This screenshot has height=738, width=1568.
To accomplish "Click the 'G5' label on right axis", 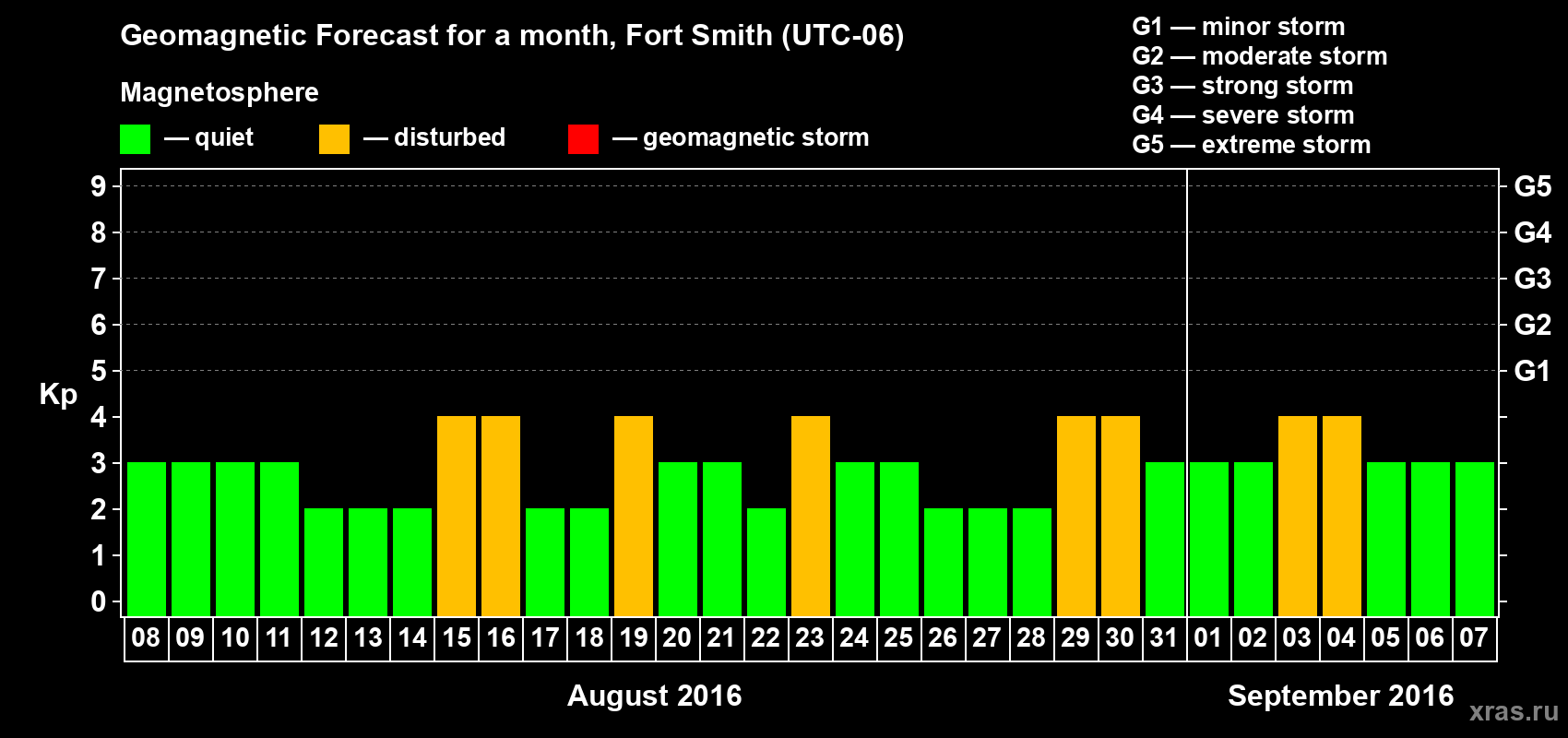I will (1533, 186).
